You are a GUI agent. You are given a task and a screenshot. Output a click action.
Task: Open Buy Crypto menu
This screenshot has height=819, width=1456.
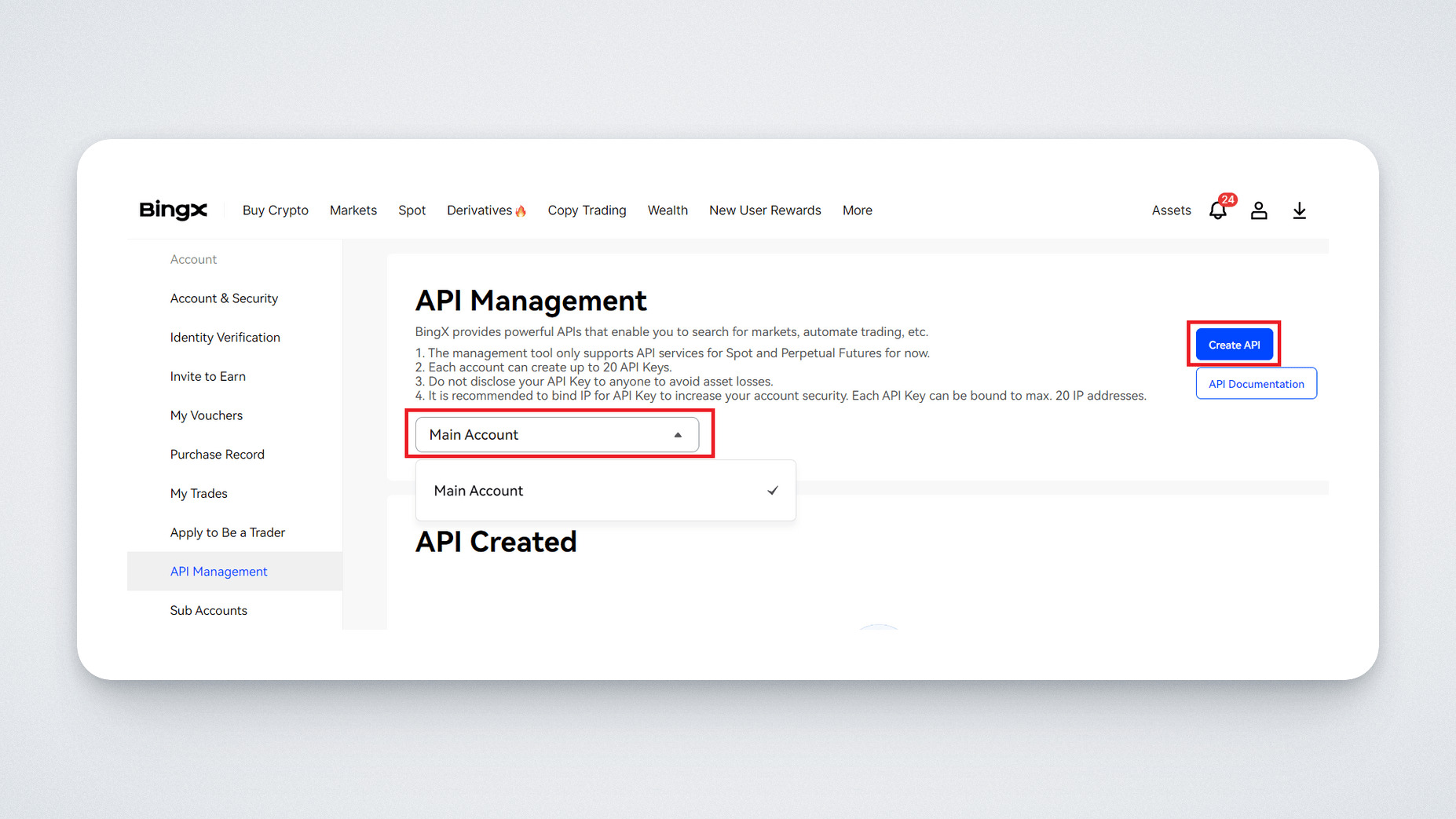[276, 210]
